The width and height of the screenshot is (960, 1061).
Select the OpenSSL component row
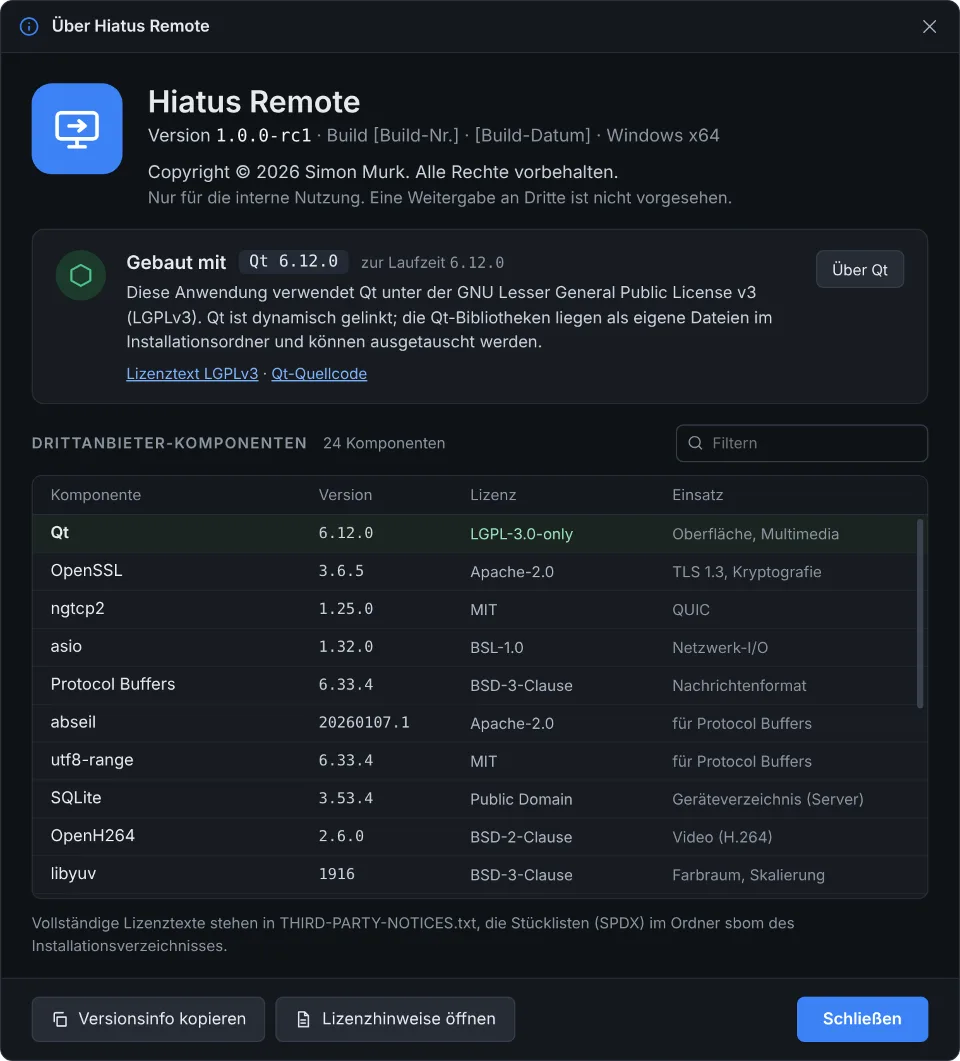pyautogui.click(x=480, y=572)
